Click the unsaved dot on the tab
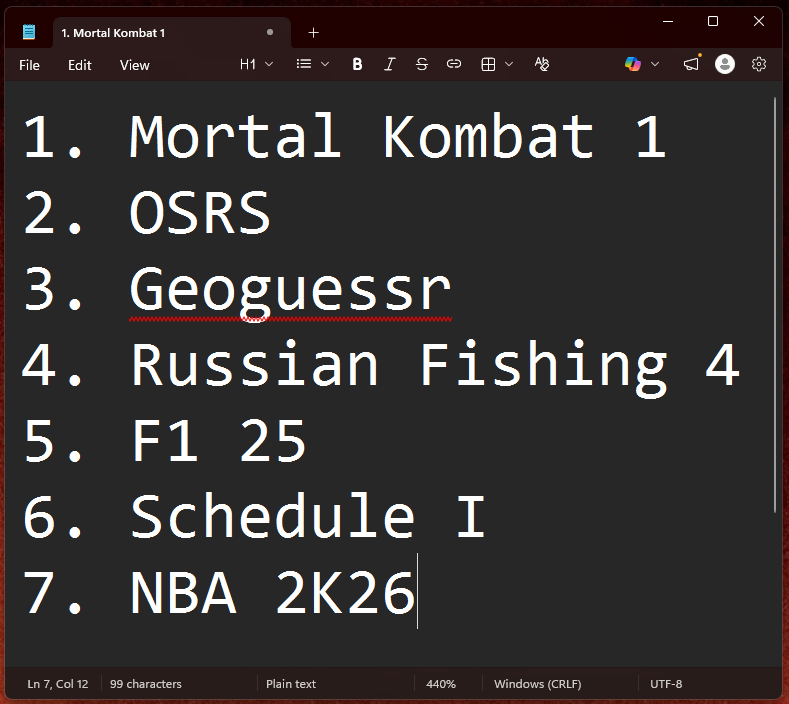 pyautogui.click(x=270, y=32)
